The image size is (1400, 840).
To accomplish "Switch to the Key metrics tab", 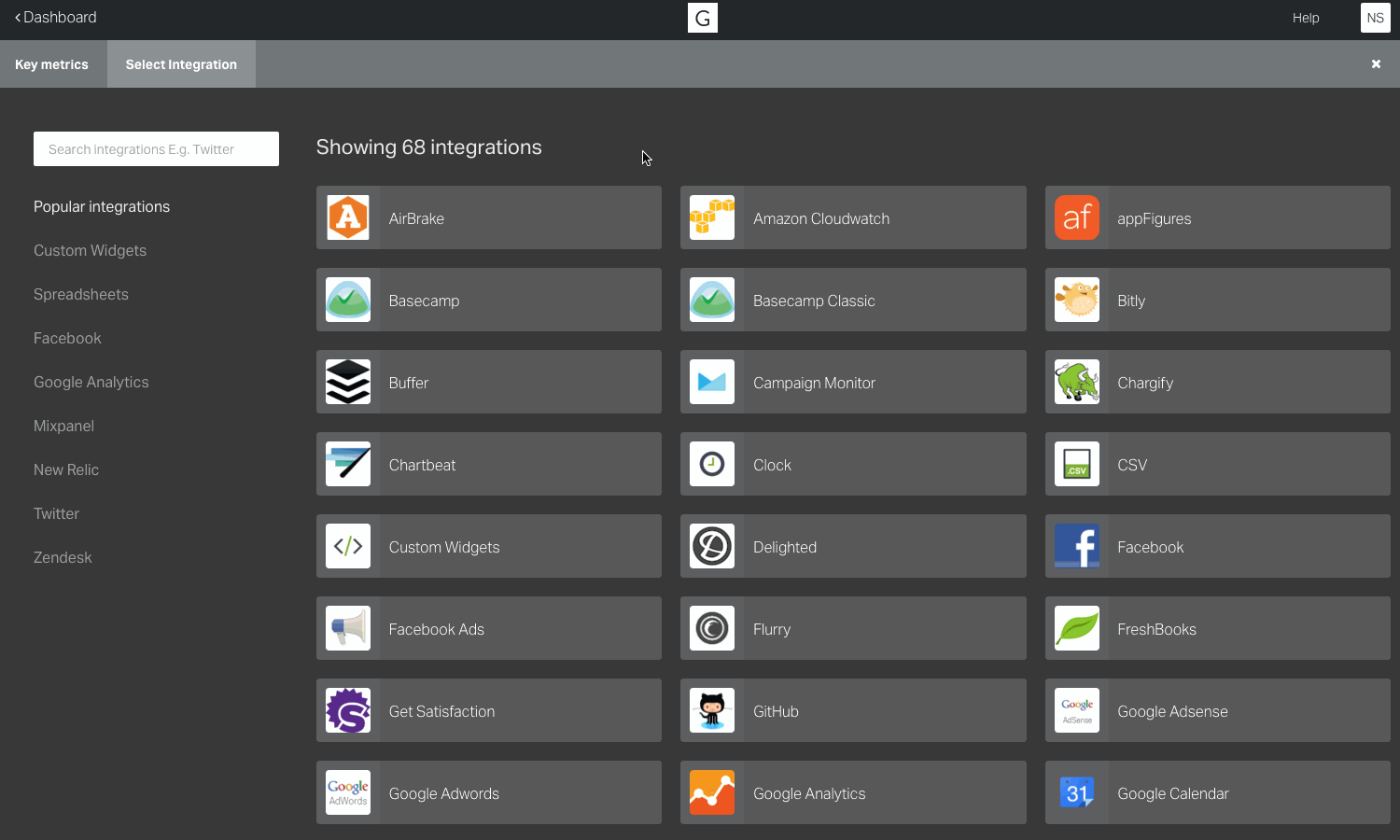I will pyautogui.click(x=51, y=63).
